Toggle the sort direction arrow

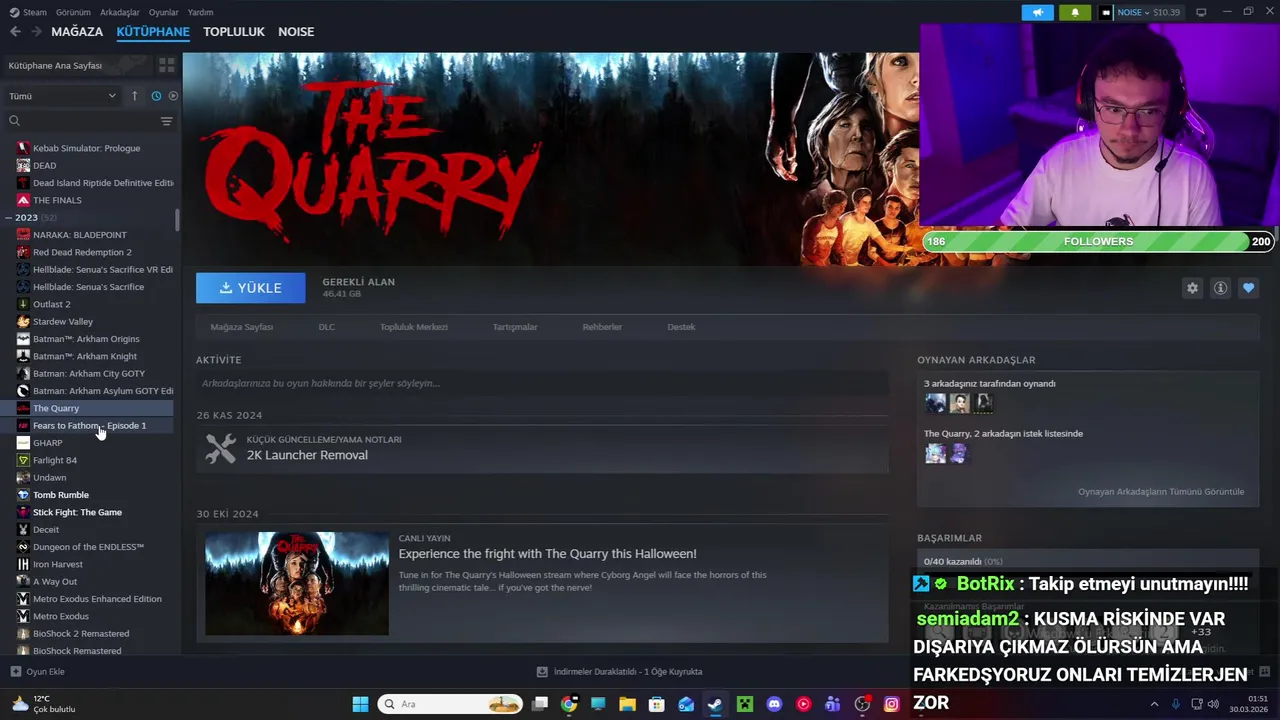[134, 96]
